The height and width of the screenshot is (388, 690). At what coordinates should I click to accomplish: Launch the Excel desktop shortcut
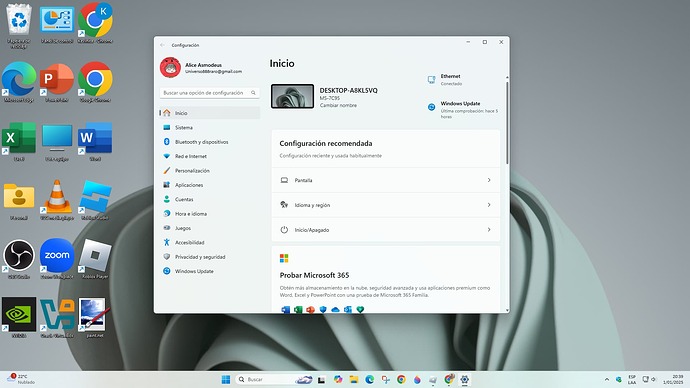(x=19, y=142)
